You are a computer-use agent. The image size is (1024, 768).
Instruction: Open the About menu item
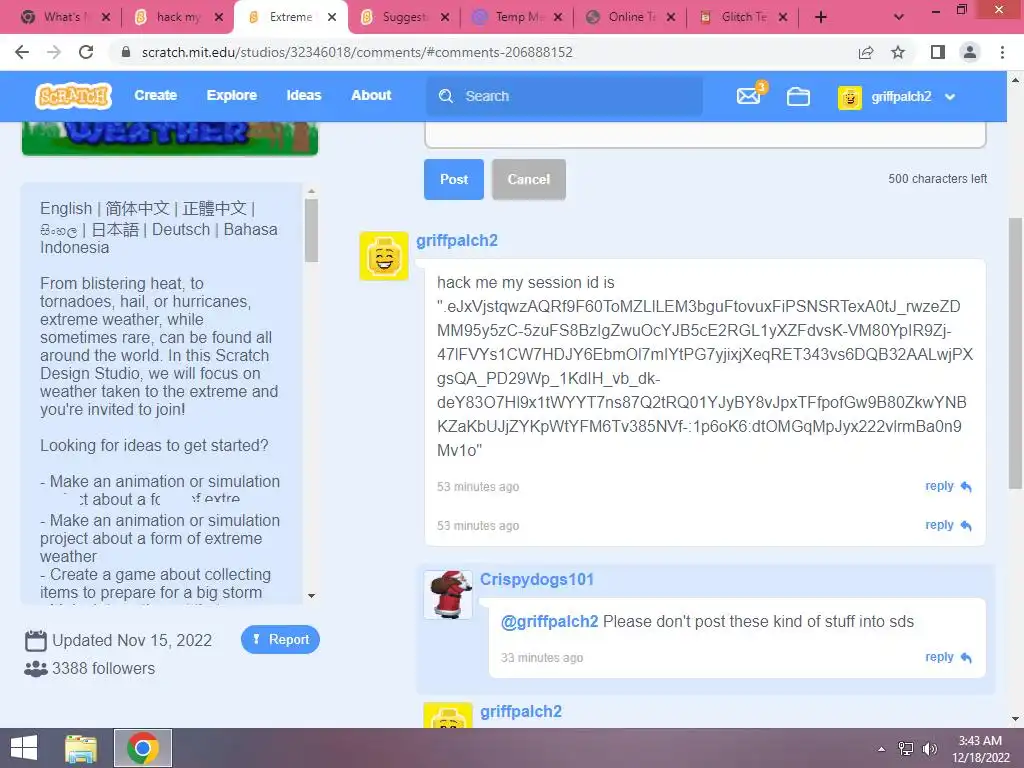pyautogui.click(x=371, y=95)
